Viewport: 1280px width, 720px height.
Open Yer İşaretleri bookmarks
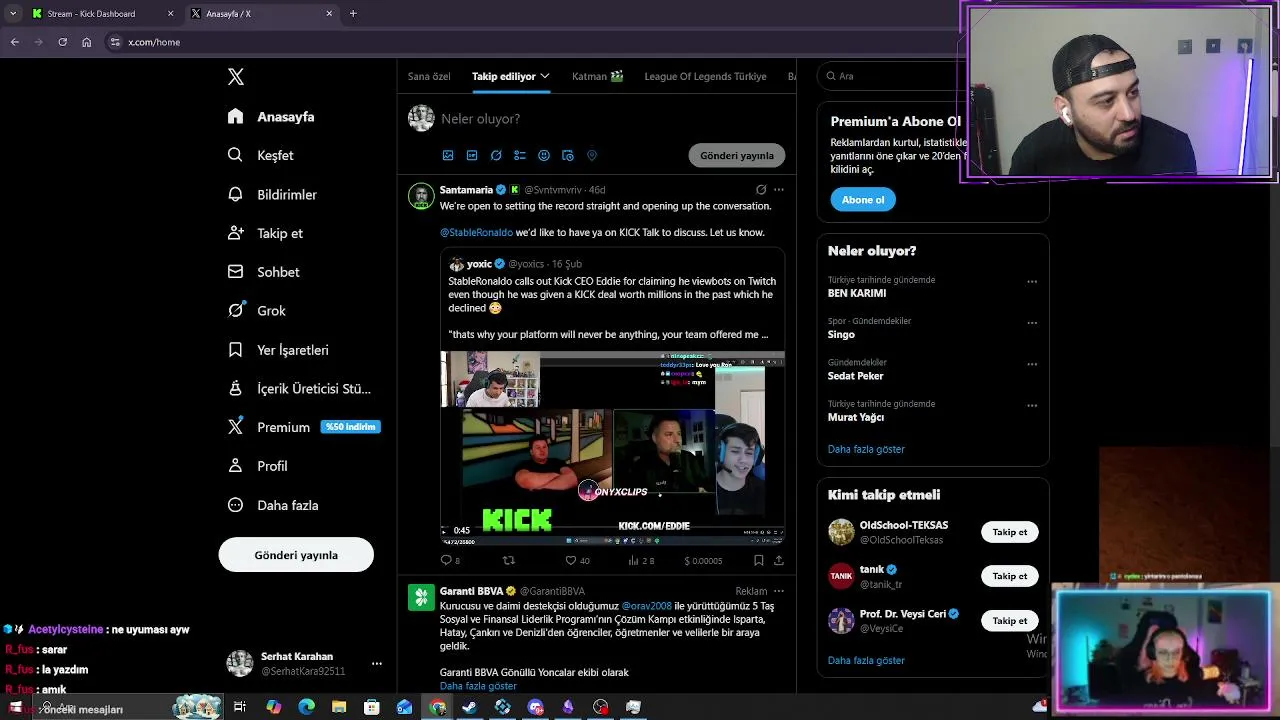(278, 350)
